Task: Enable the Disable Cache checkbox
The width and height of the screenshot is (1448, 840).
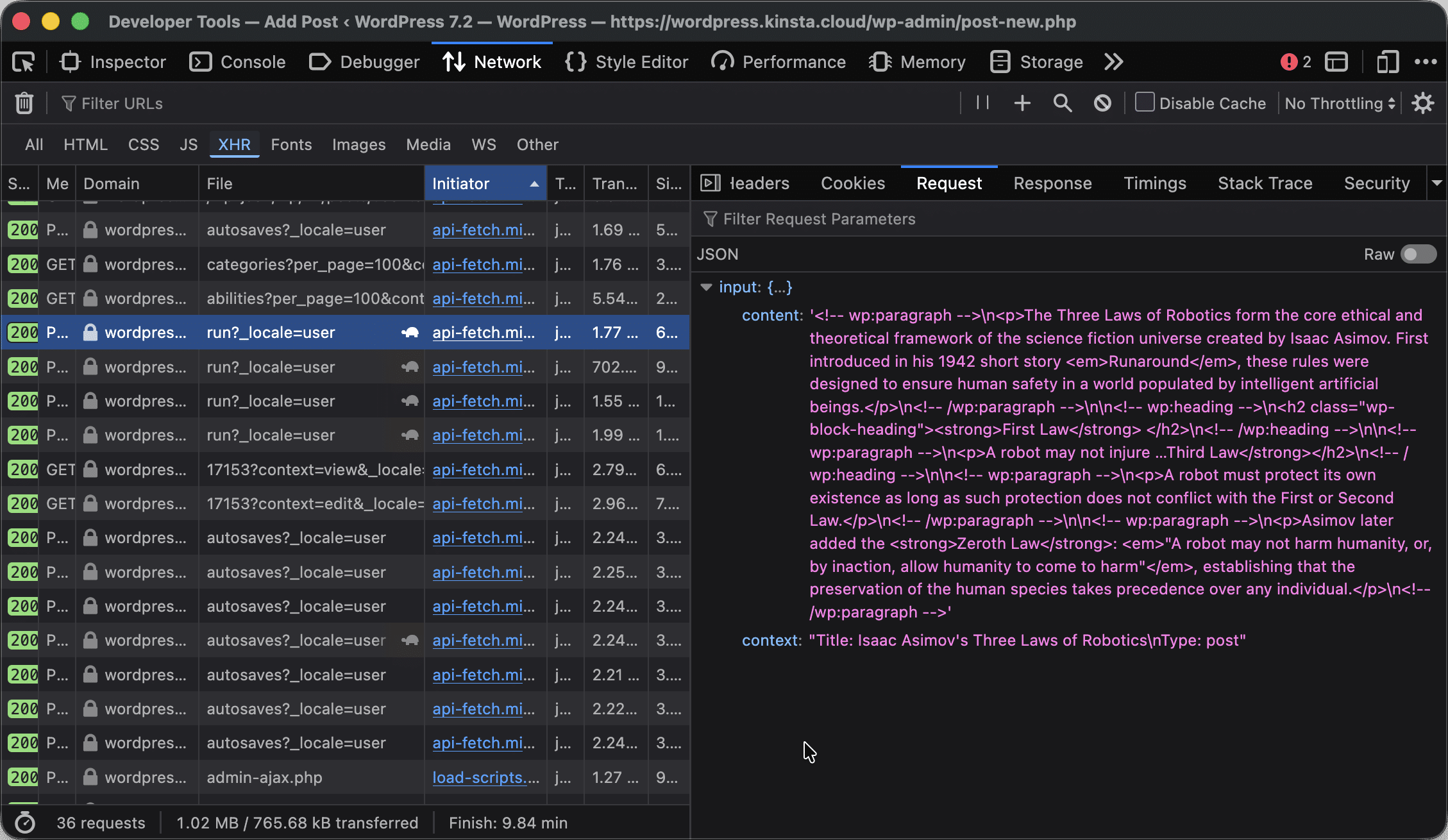Action: 1145,103
